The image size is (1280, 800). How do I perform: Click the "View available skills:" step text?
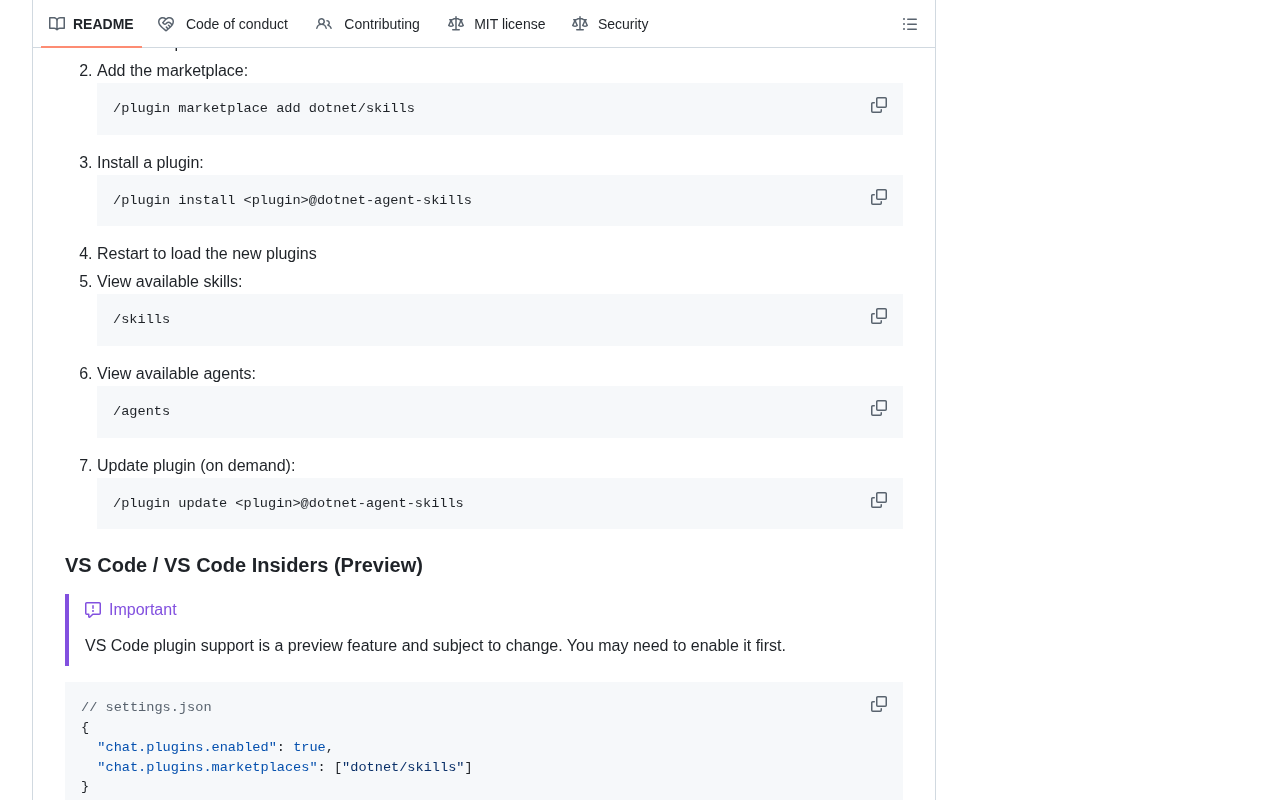(x=170, y=282)
